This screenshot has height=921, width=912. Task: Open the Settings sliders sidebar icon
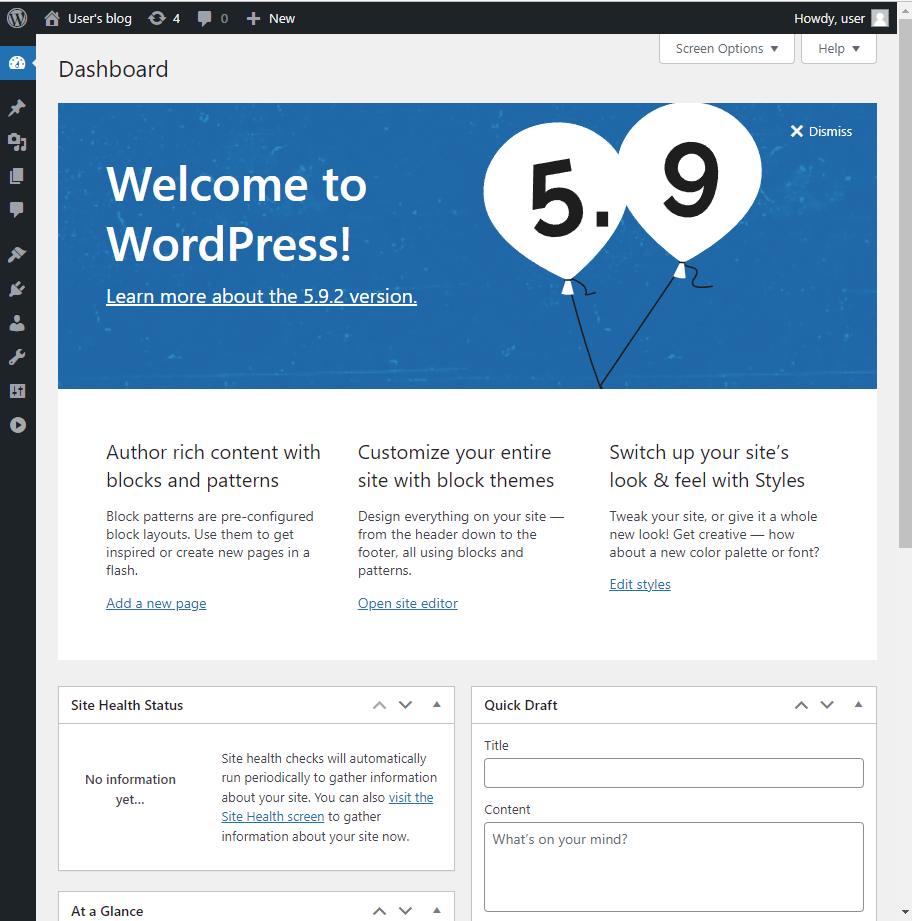click(17, 391)
